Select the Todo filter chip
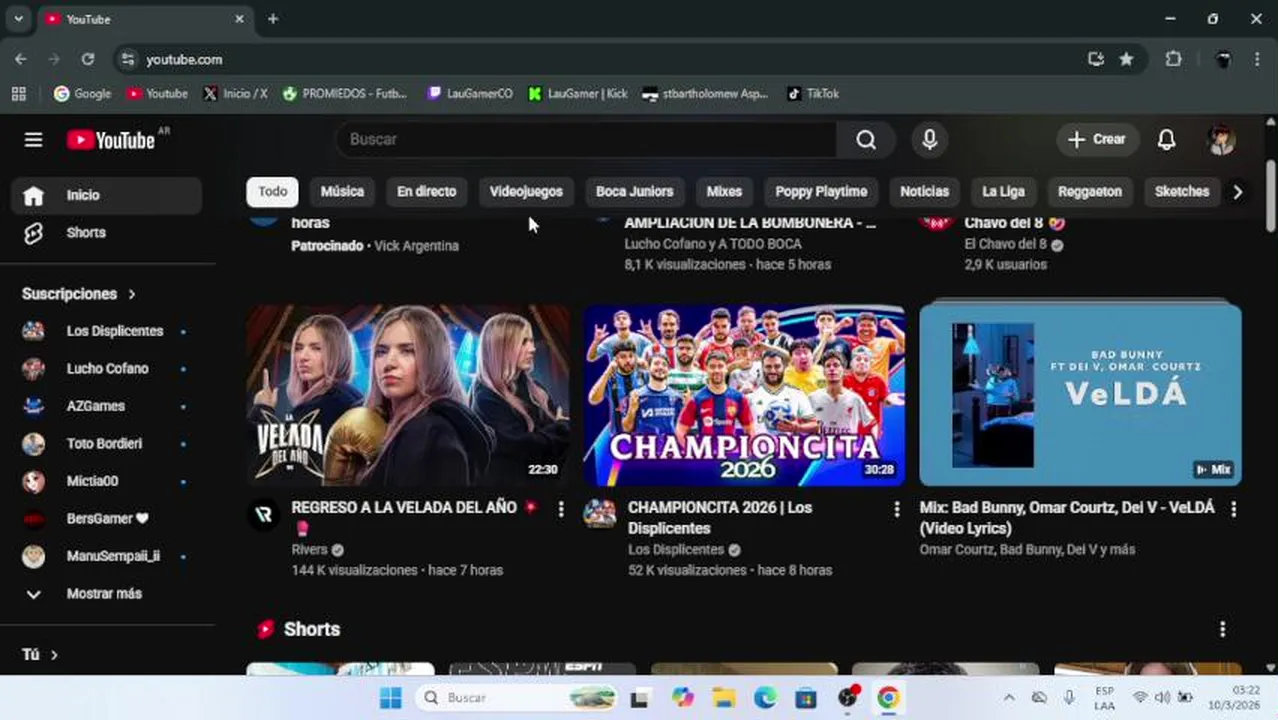The width and height of the screenshot is (1278, 720). pyautogui.click(x=272, y=191)
